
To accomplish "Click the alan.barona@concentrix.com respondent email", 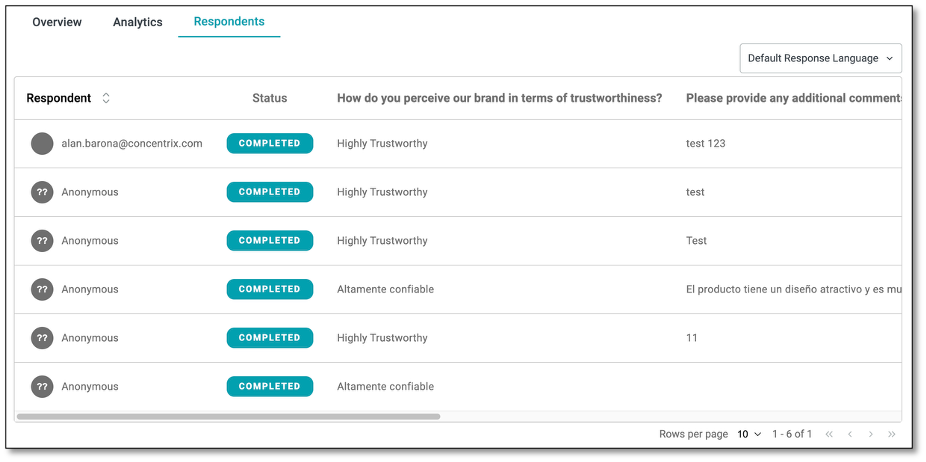I will [132, 144].
